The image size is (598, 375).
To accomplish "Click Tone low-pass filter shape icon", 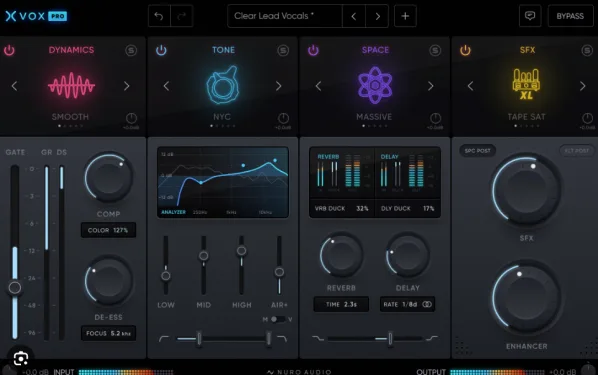I will click(x=282, y=339).
